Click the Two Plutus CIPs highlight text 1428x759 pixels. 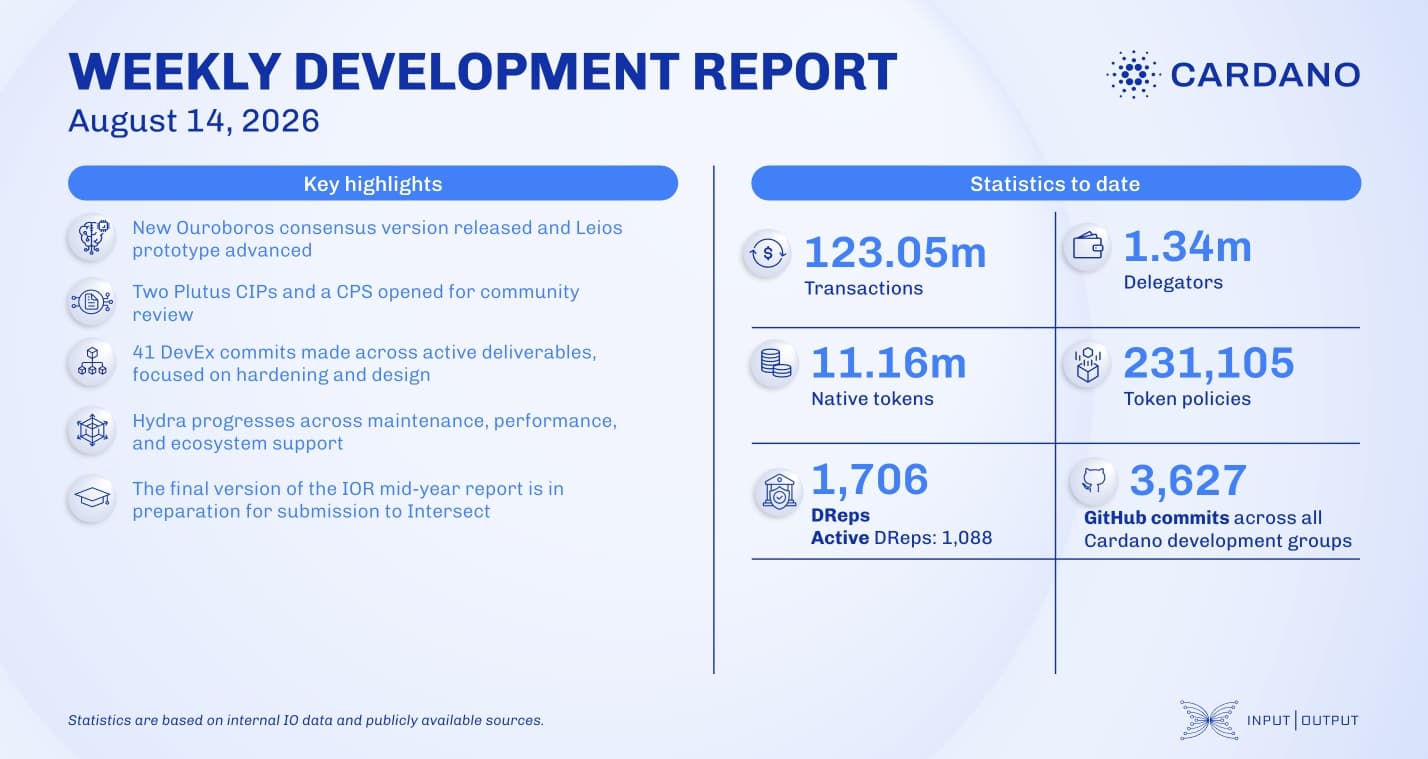(x=356, y=303)
